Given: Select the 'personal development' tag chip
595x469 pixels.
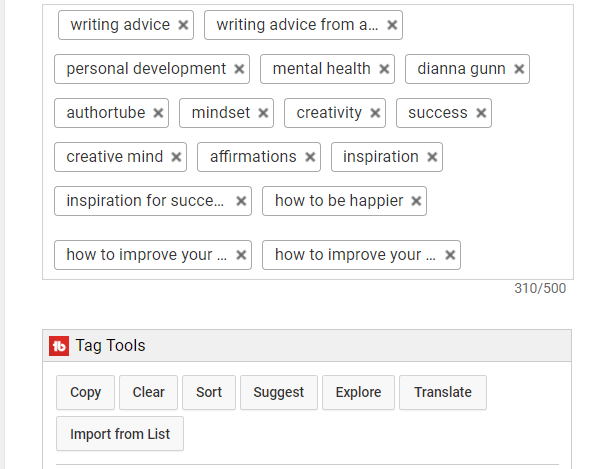Looking at the screenshot, I should pos(146,69).
